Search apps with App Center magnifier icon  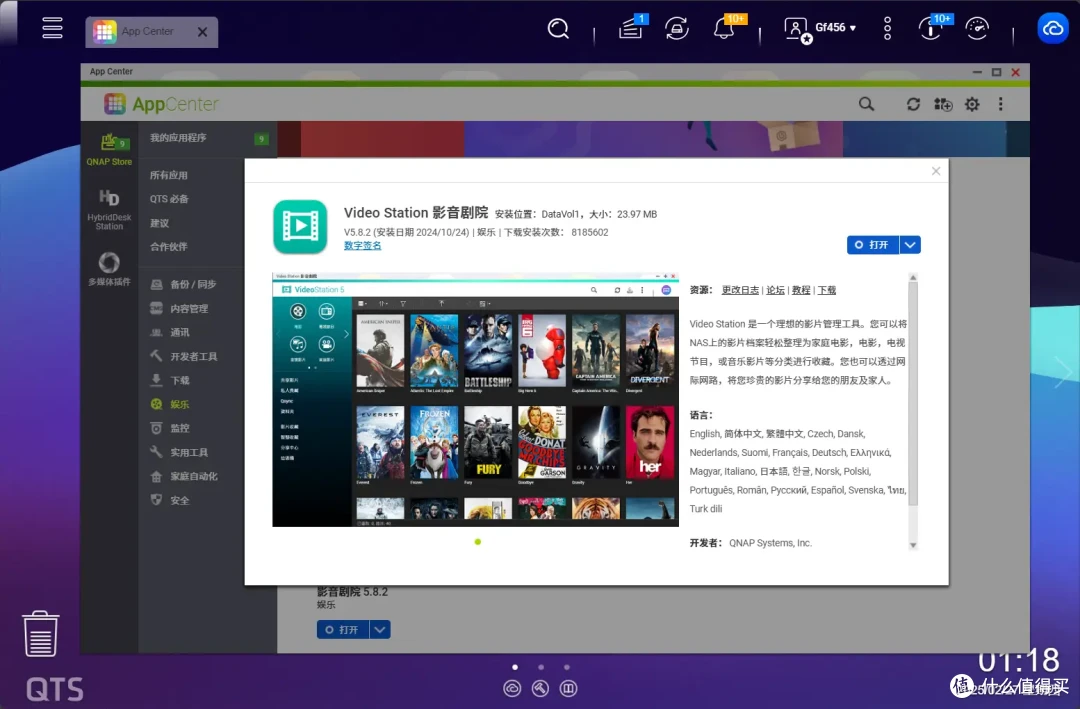(866, 104)
